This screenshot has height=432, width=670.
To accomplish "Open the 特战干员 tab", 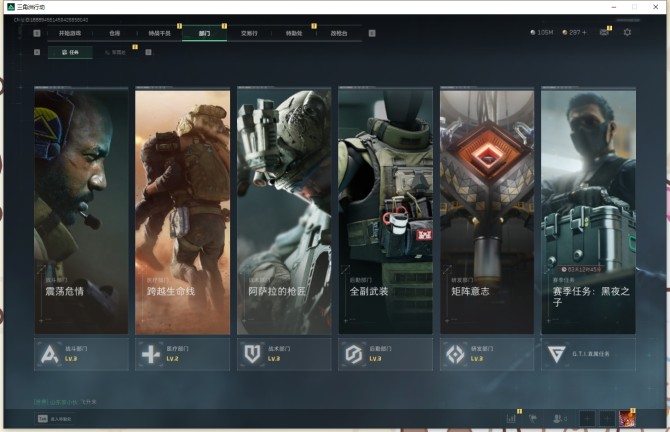I will [x=160, y=33].
